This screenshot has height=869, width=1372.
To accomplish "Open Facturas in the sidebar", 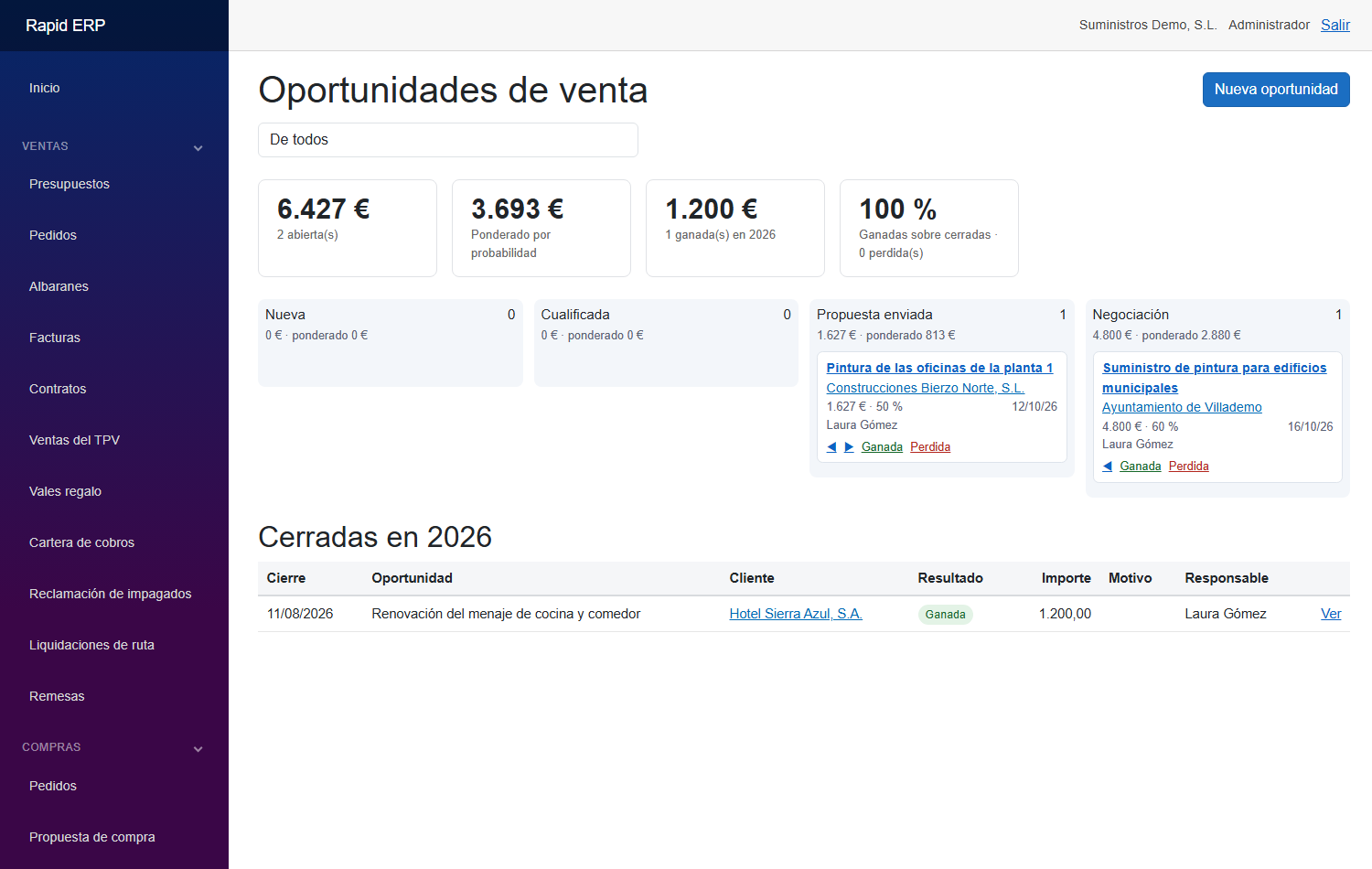I will tap(55, 338).
